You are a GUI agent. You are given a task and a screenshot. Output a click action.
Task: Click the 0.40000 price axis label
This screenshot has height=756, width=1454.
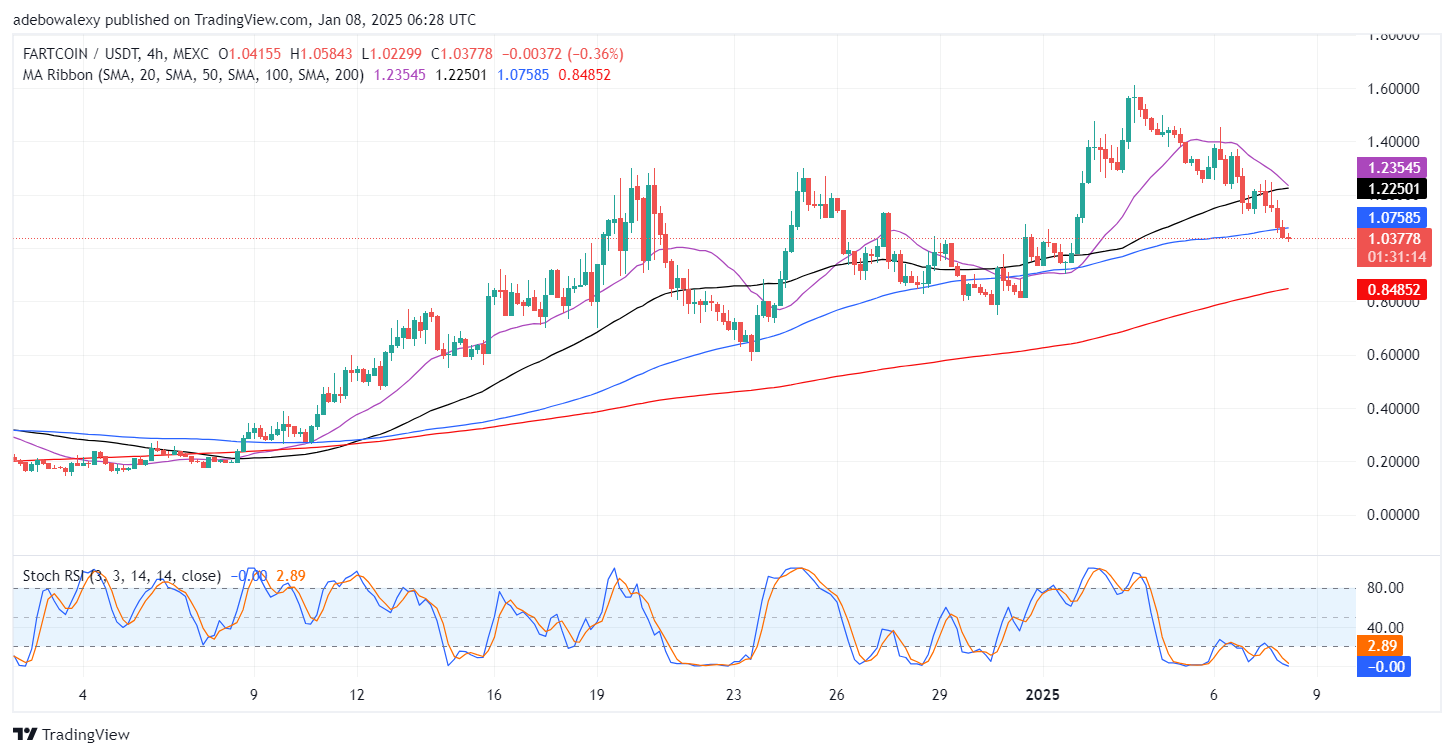[1393, 409]
